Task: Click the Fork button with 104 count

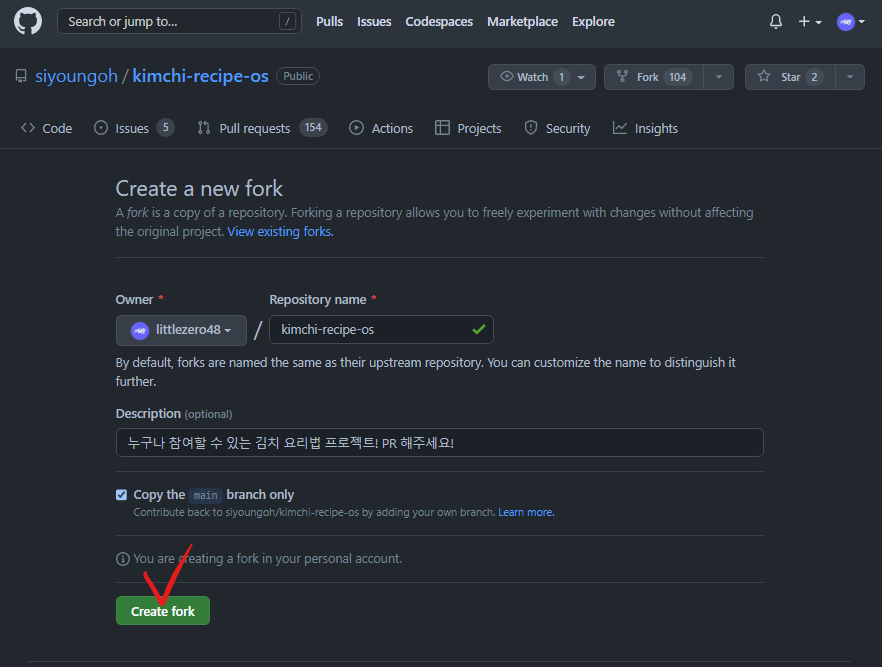Action: 654,77
